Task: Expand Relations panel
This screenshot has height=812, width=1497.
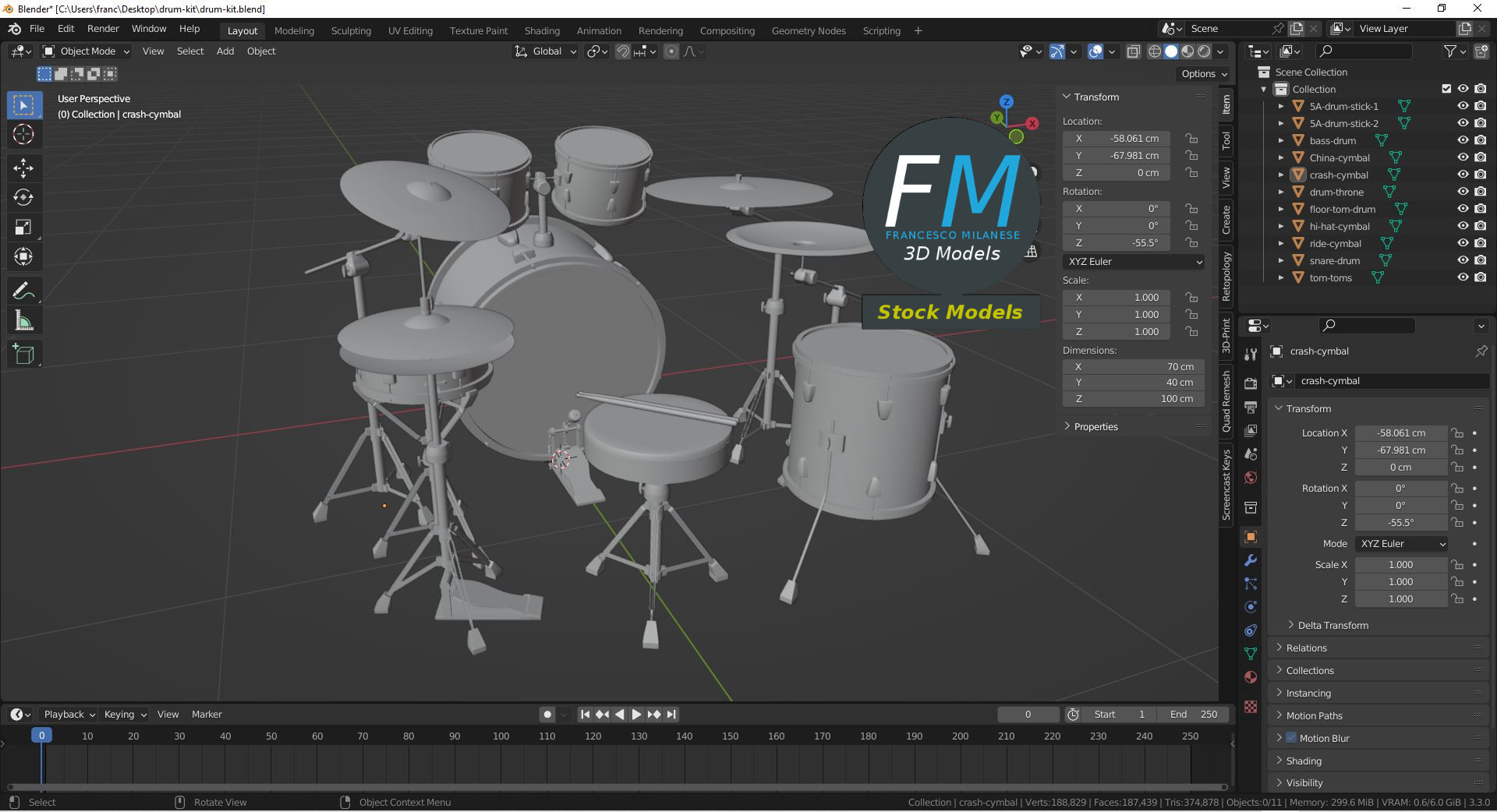Action: click(1306, 648)
